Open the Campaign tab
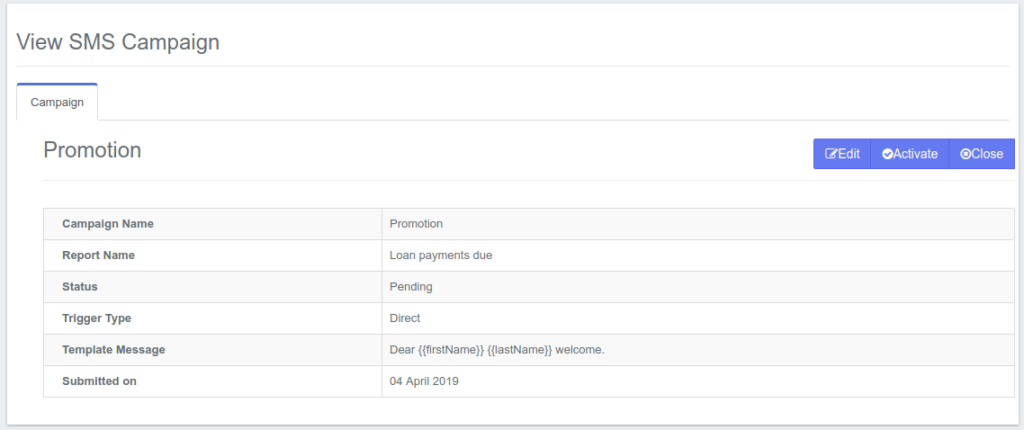1024x430 pixels. (57, 102)
